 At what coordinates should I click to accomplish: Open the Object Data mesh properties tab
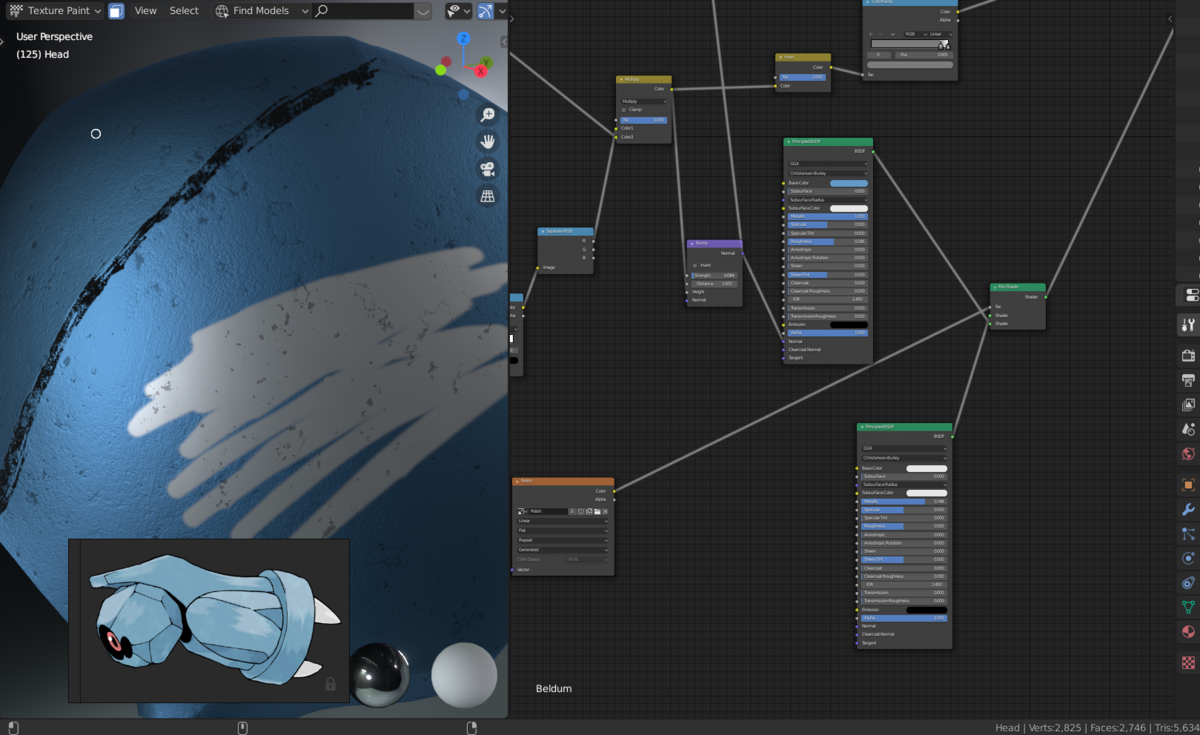point(1188,606)
